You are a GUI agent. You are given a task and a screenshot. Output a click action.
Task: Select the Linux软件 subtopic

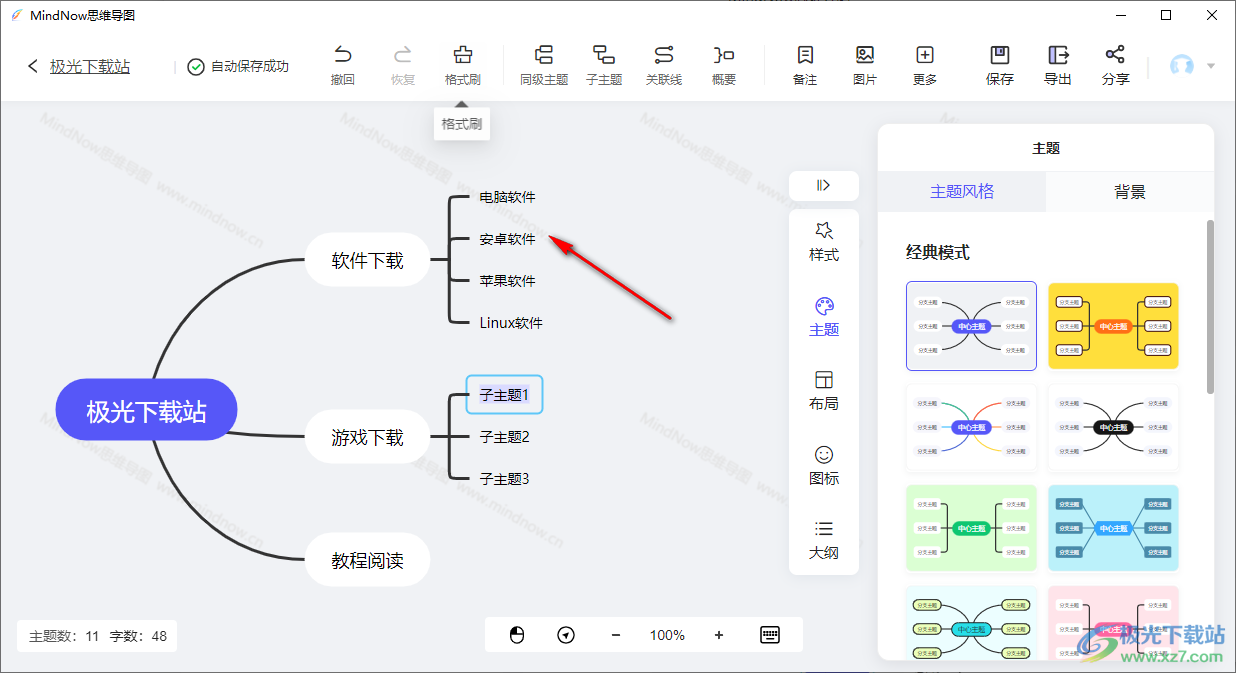click(x=511, y=323)
